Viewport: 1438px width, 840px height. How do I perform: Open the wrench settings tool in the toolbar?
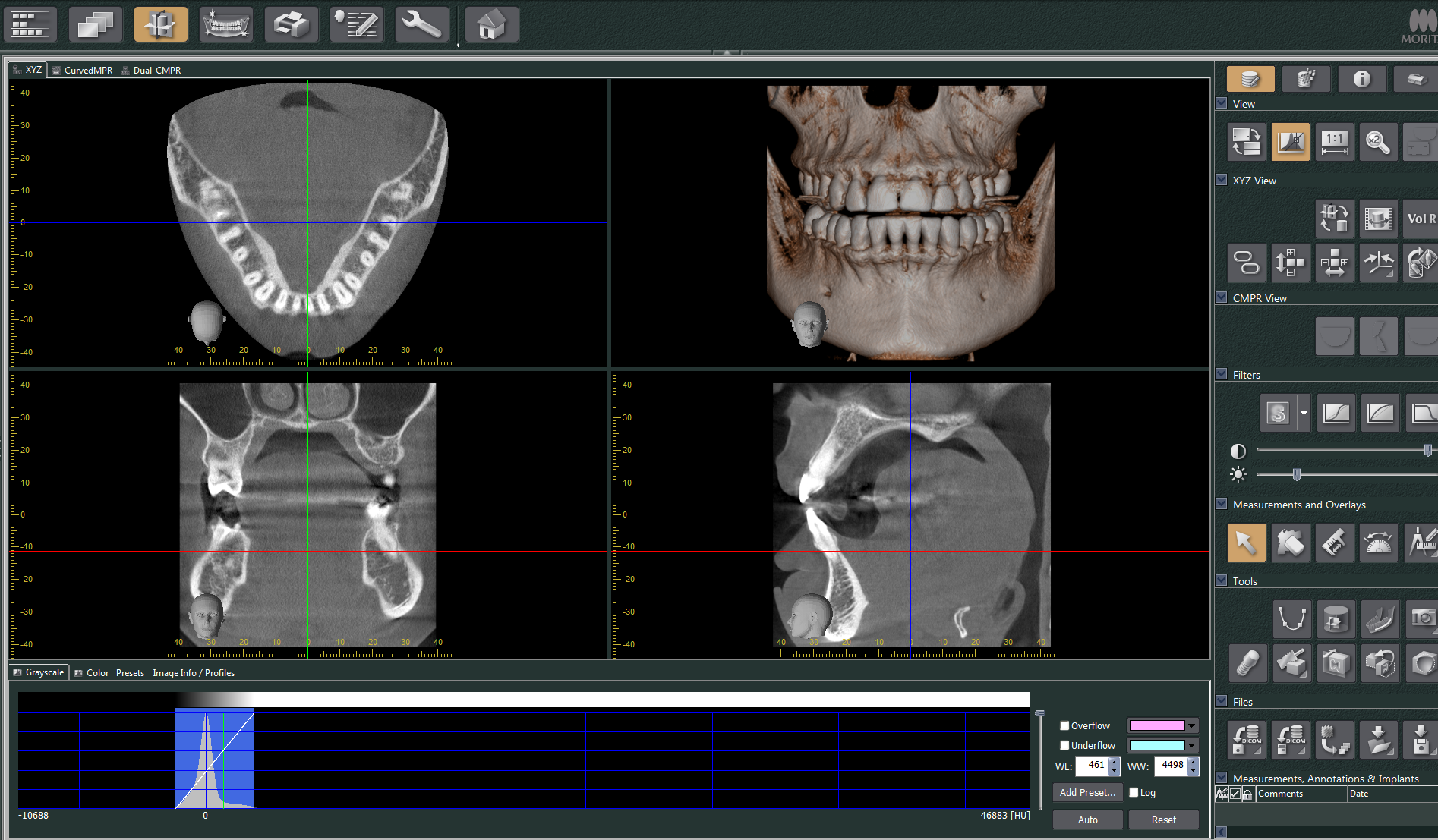(x=422, y=24)
